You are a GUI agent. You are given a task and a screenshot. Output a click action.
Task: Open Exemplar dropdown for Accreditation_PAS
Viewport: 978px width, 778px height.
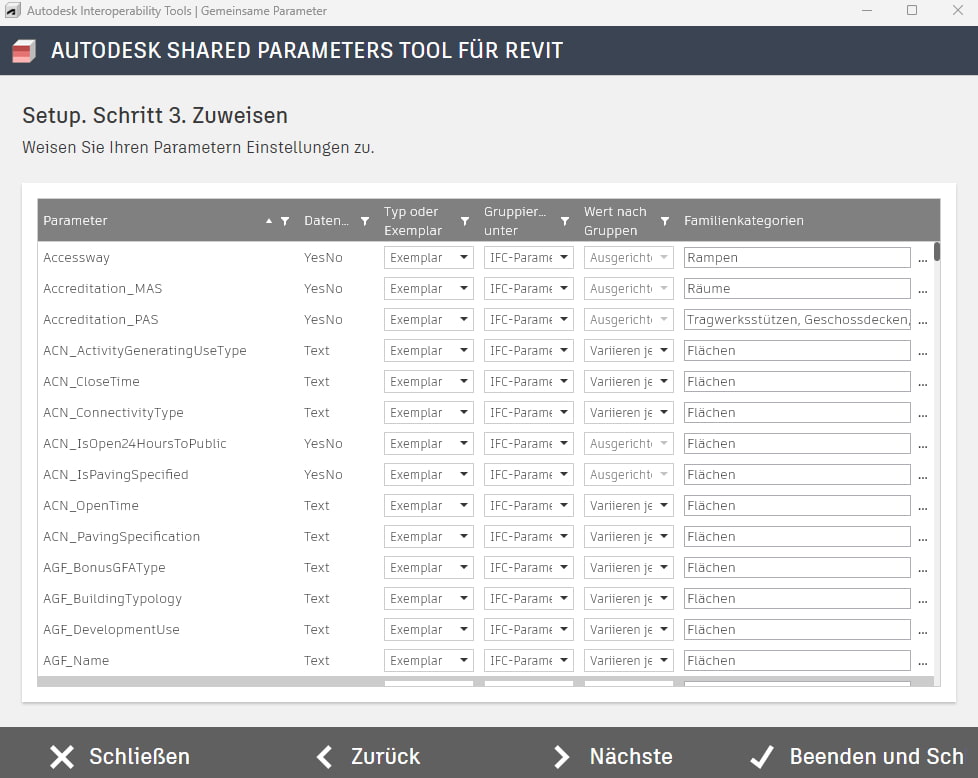pyautogui.click(x=428, y=320)
